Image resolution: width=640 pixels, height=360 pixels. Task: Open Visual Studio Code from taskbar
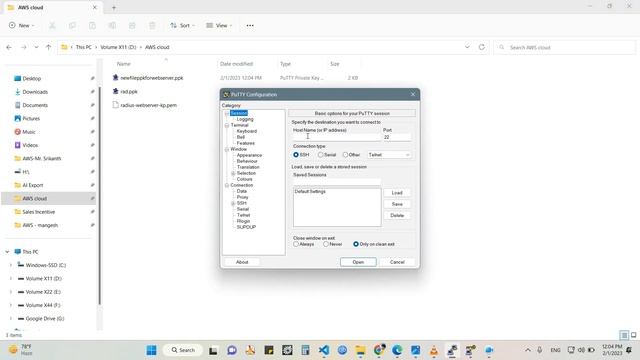[x=324, y=350]
